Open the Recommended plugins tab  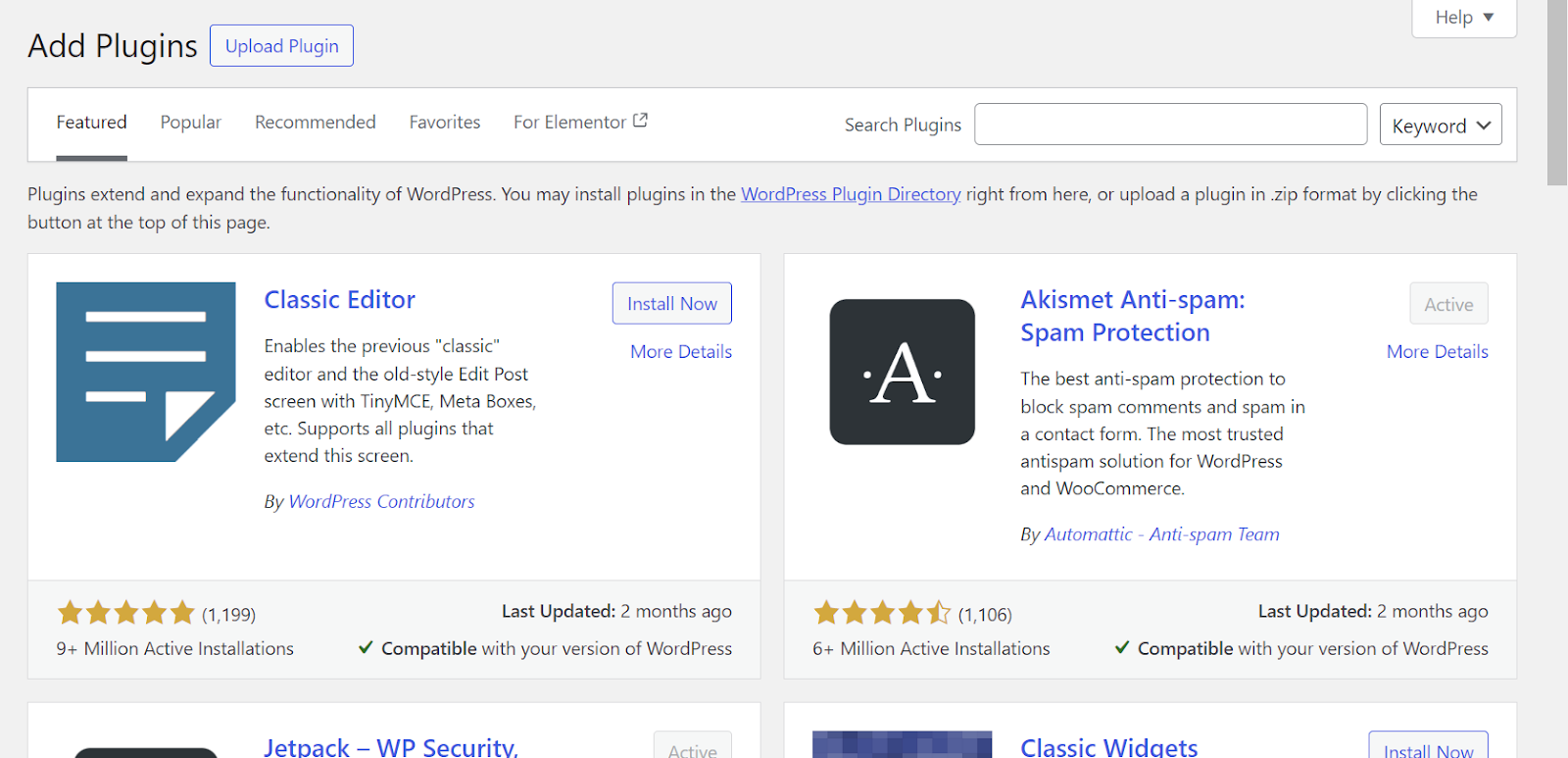tap(316, 123)
